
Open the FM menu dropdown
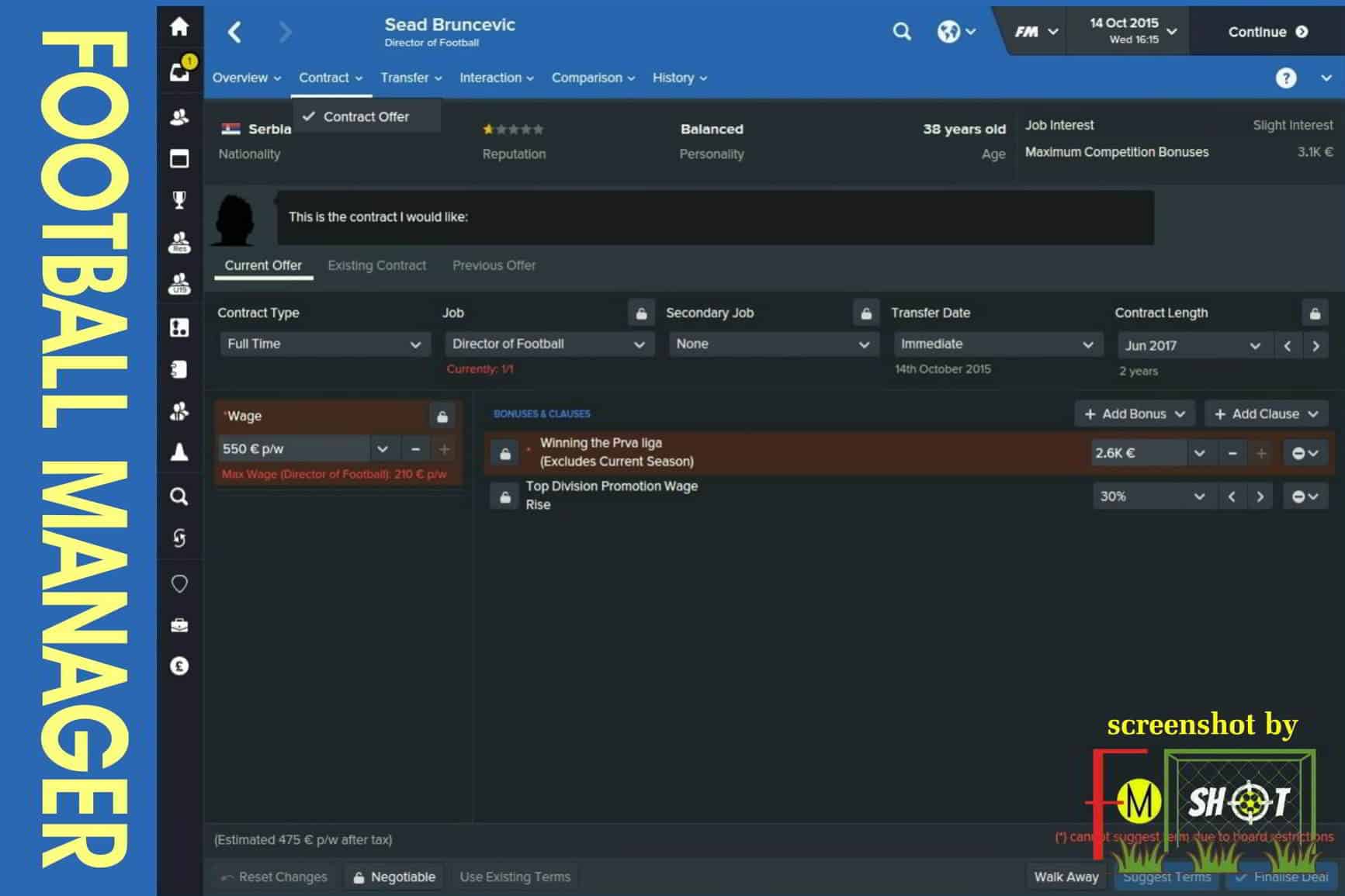coord(1036,32)
